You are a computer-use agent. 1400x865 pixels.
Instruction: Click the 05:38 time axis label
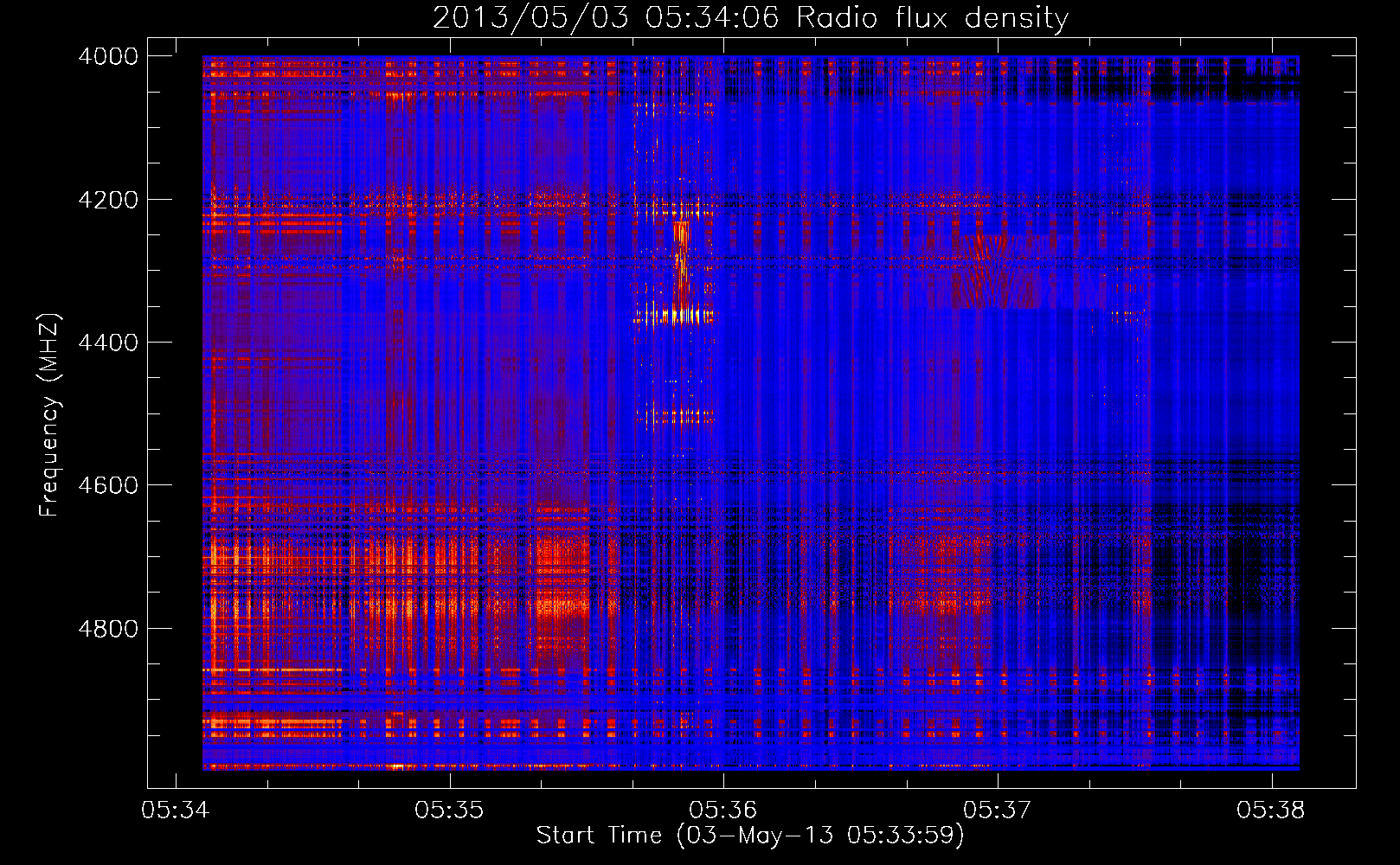(1271, 811)
